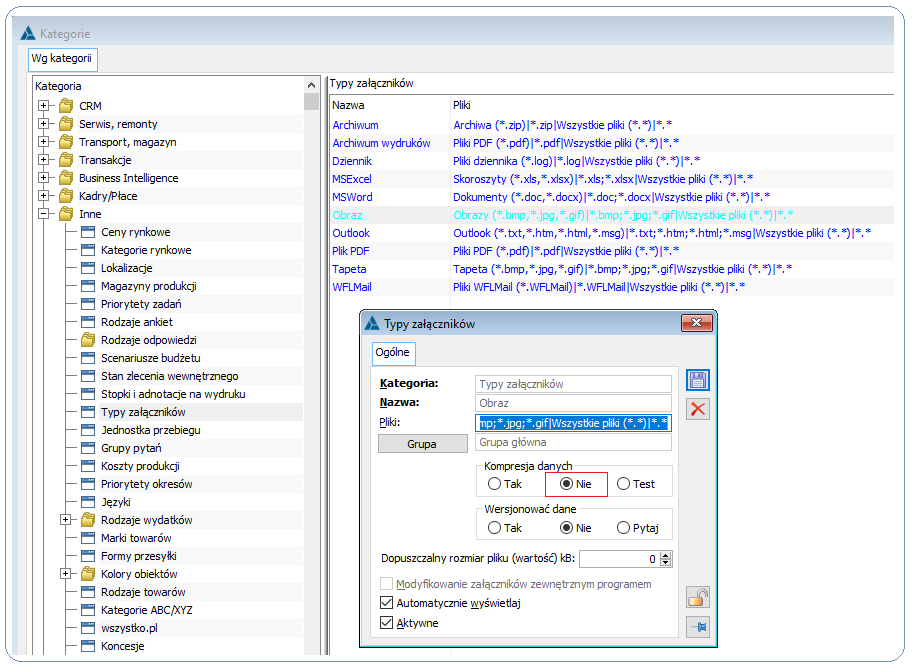Click the Koncesje item icon

coord(88,646)
